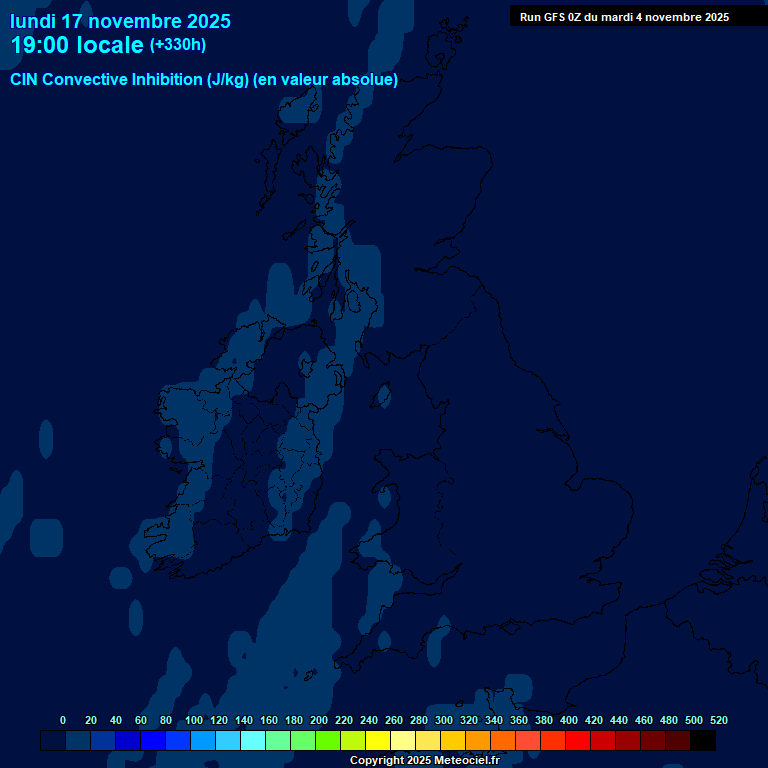Click the date 'lundi 17 novembre 2025'

pyautogui.click(x=120, y=21)
